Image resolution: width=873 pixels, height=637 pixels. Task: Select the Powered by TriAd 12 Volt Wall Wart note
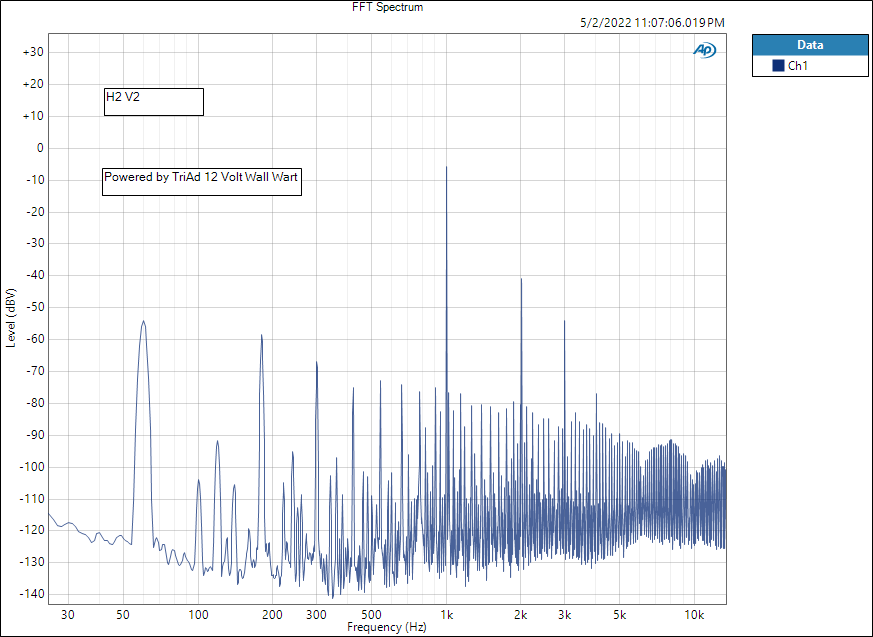[202, 182]
